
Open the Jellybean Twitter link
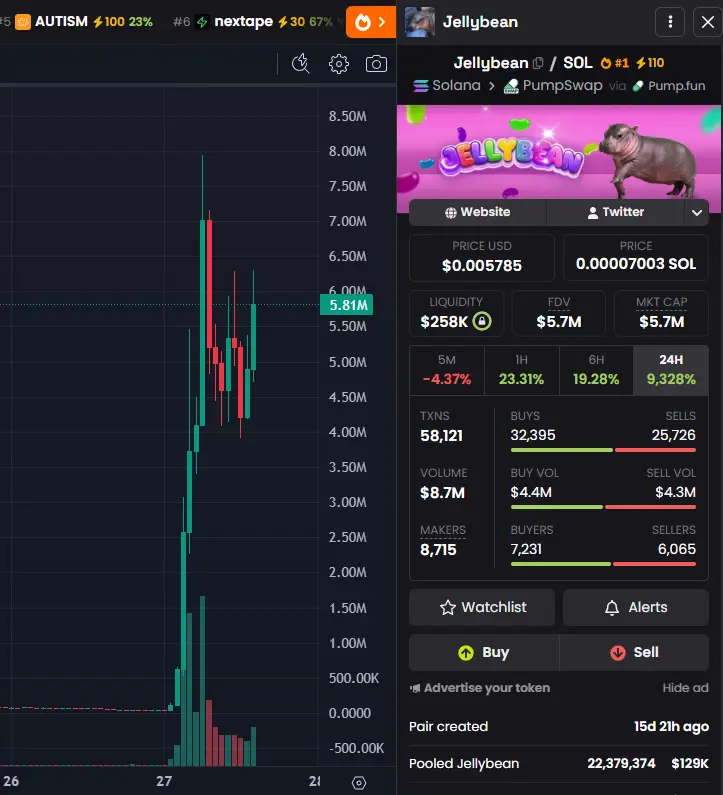point(616,212)
